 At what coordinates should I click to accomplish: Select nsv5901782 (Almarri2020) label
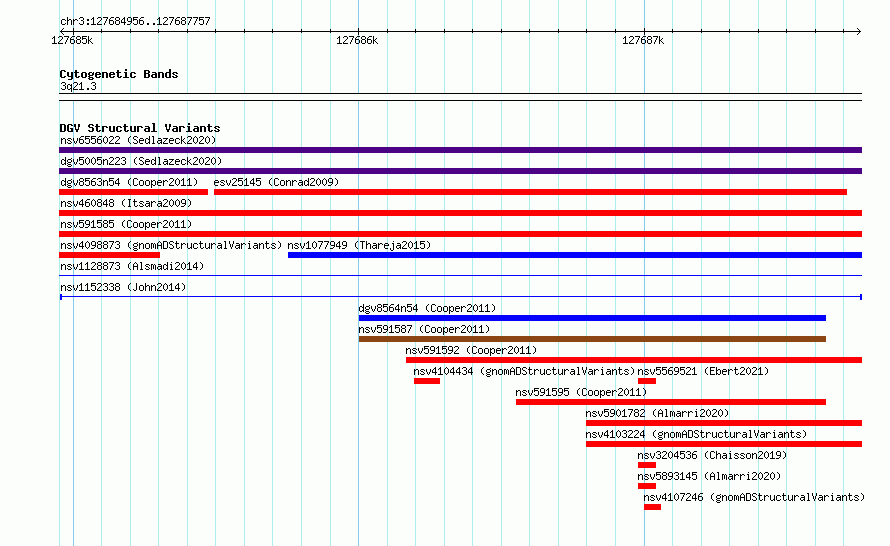tap(657, 413)
